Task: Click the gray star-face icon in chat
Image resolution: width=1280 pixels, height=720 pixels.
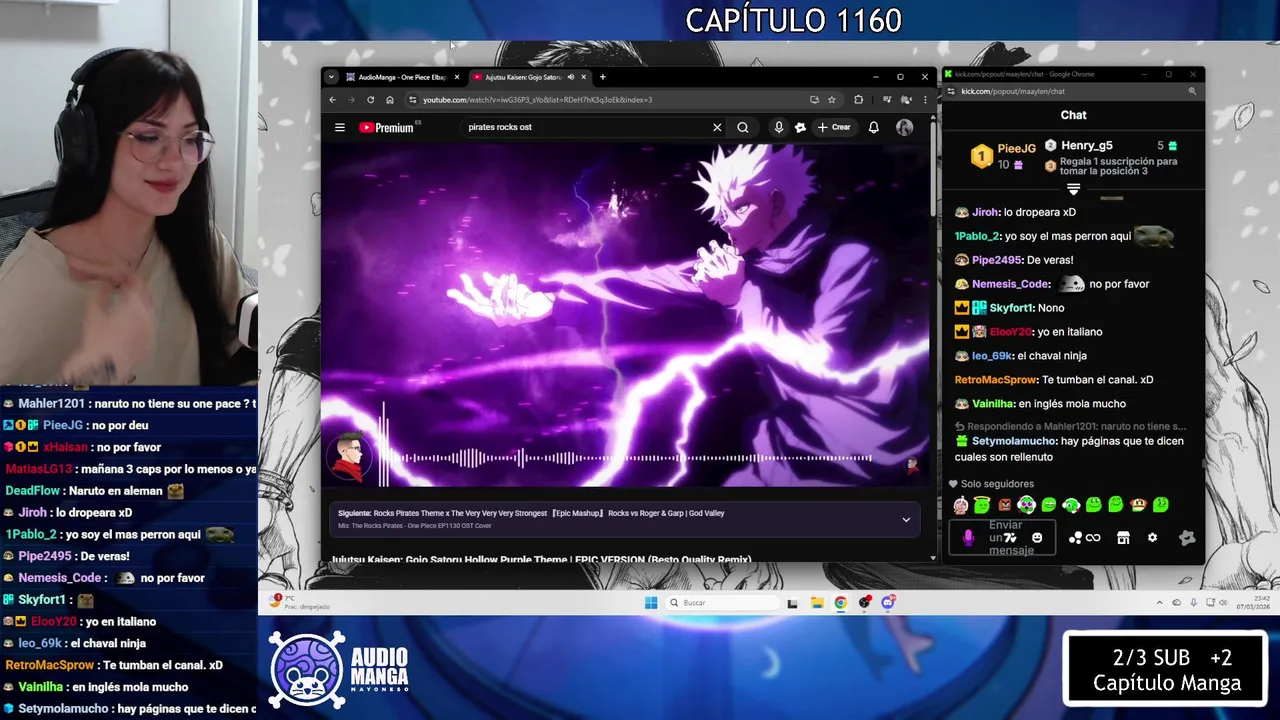Action: click(1187, 537)
